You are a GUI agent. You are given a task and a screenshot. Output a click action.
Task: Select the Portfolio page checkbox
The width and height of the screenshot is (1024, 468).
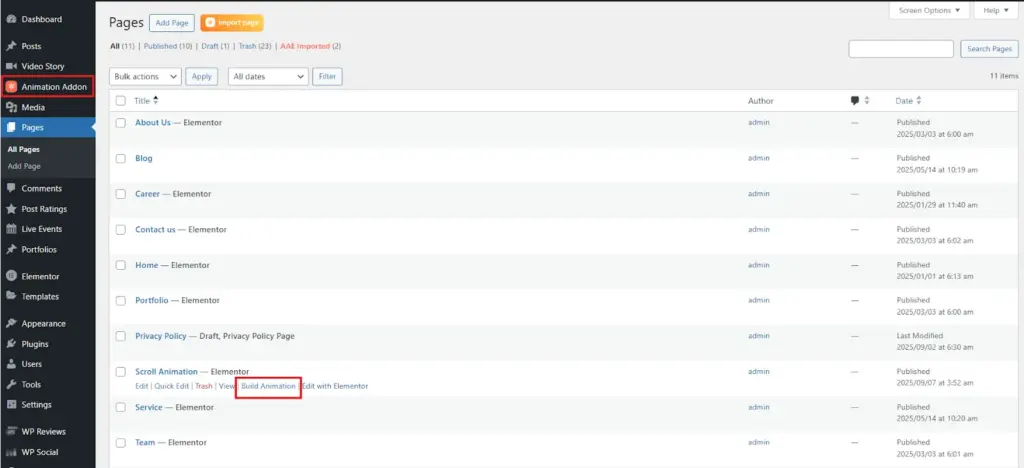tap(121, 300)
